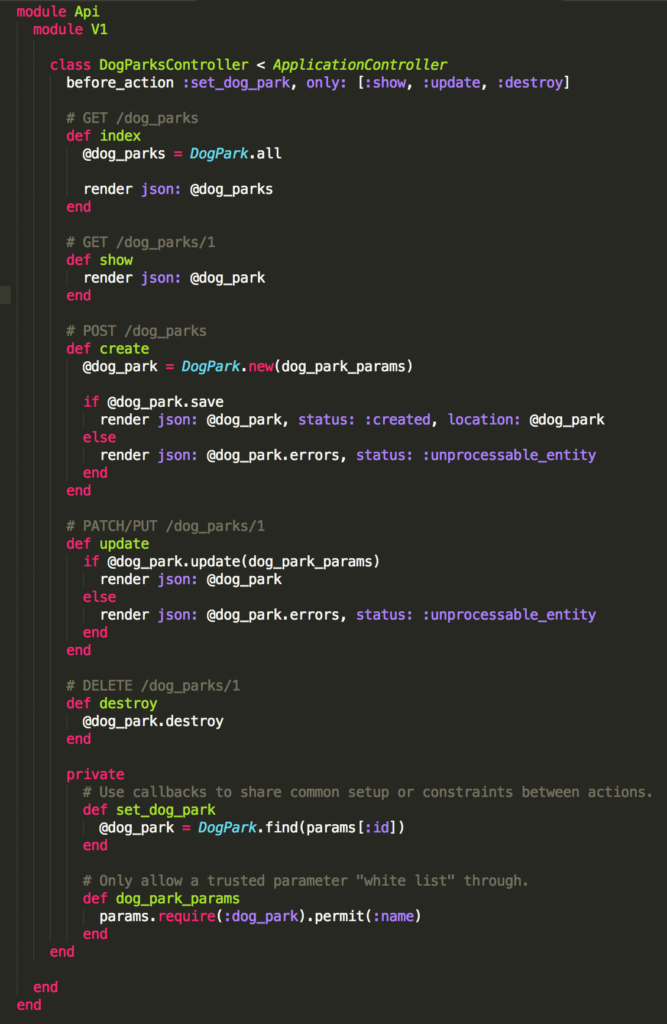This screenshot has width=667, height=1024.
Task: Click the gray gutter marker beside show's end
Action: point(5,295)
